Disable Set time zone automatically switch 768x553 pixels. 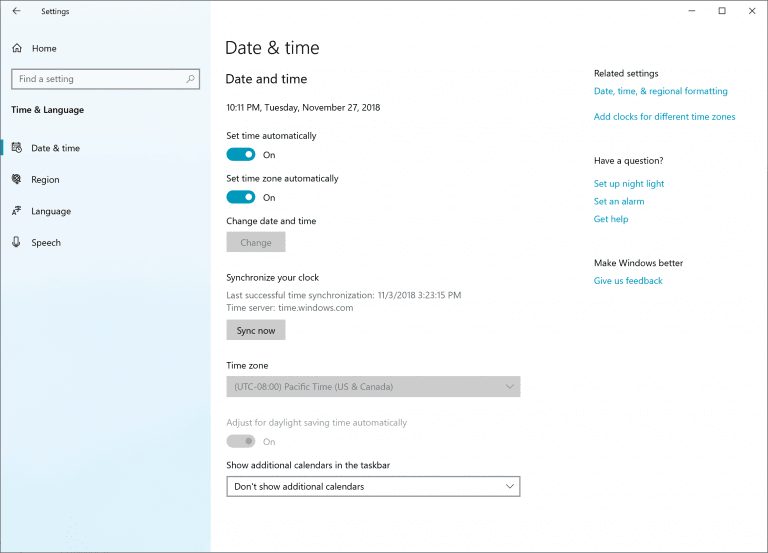pos(241,197)
